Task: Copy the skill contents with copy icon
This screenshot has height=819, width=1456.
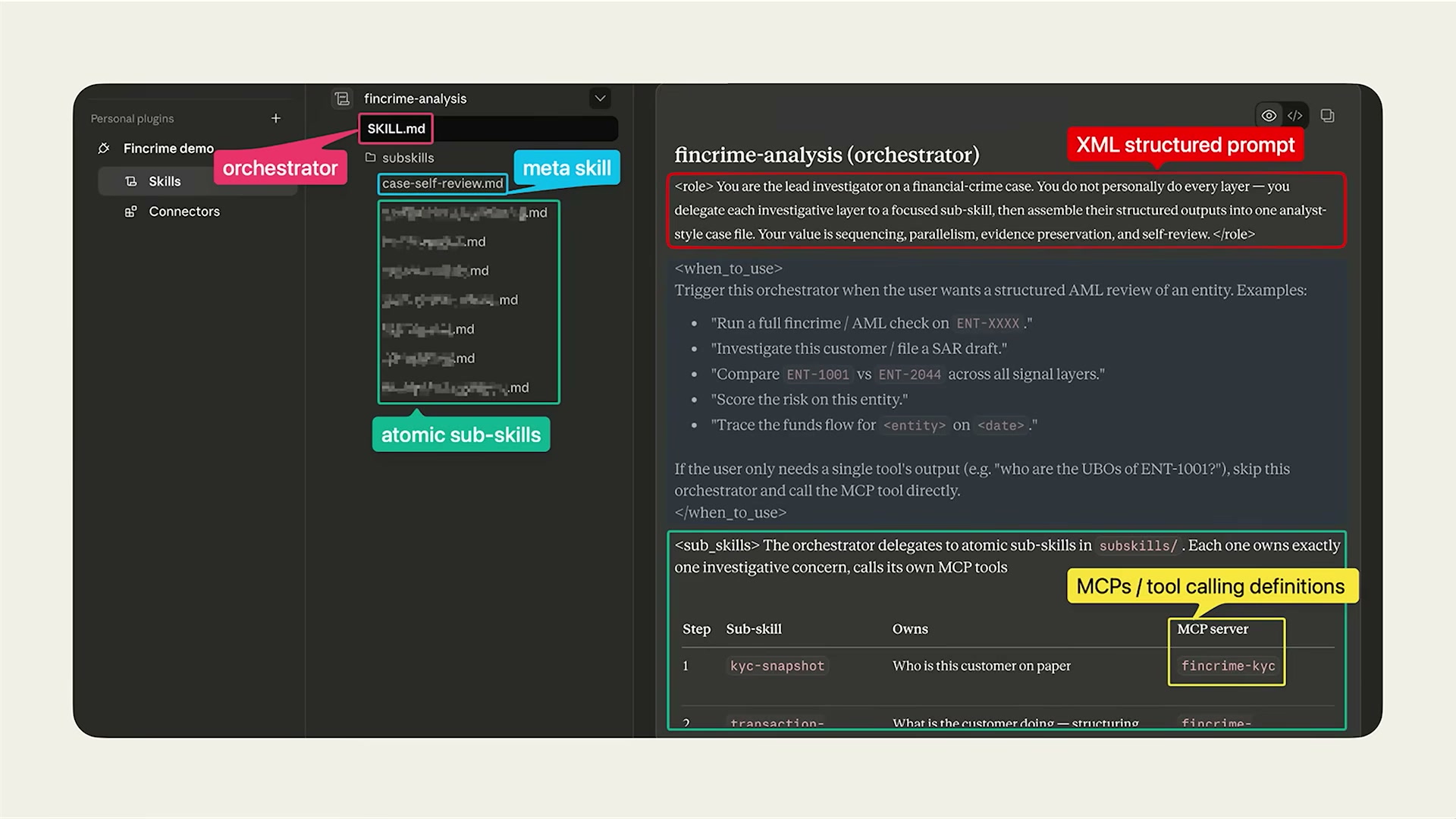Action: 1327,116
